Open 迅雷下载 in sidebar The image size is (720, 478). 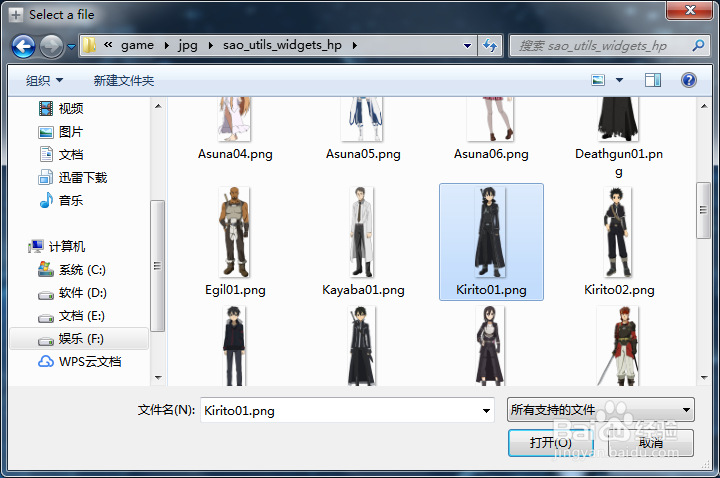coord(73,177)
